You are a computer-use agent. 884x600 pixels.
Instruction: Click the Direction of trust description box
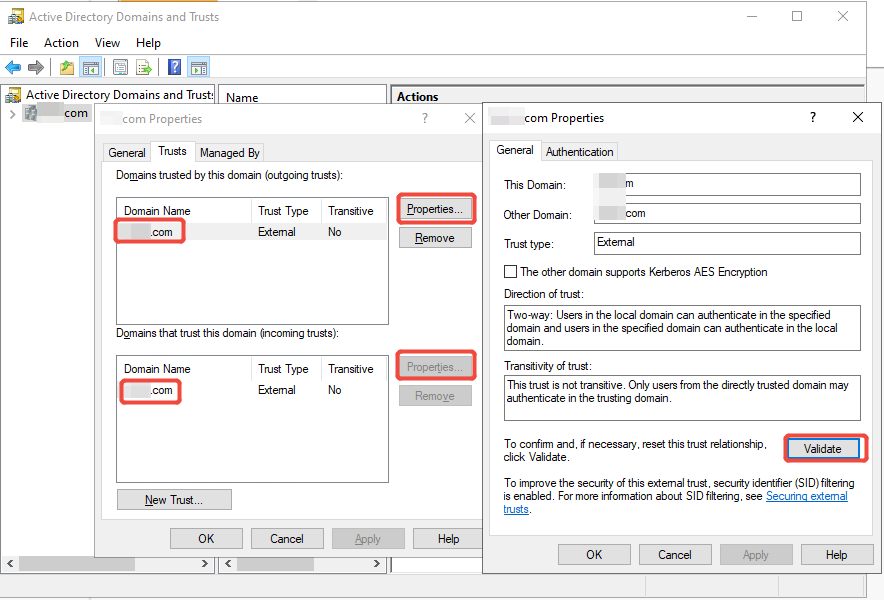point(682,328)
